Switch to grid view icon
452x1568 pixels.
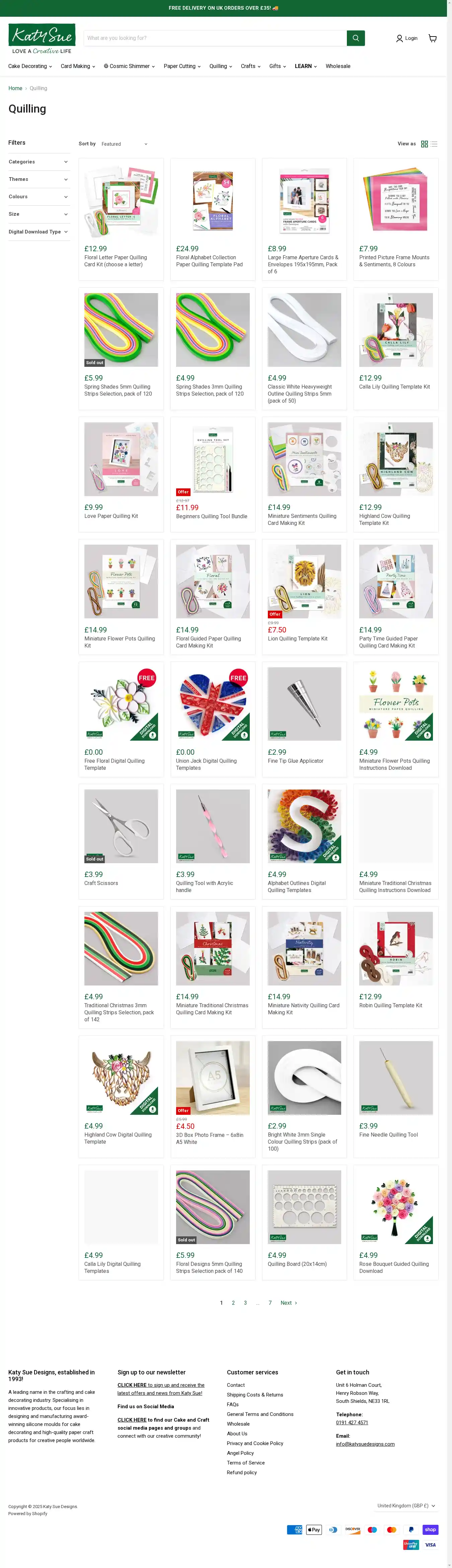click(x=425, y=144)
